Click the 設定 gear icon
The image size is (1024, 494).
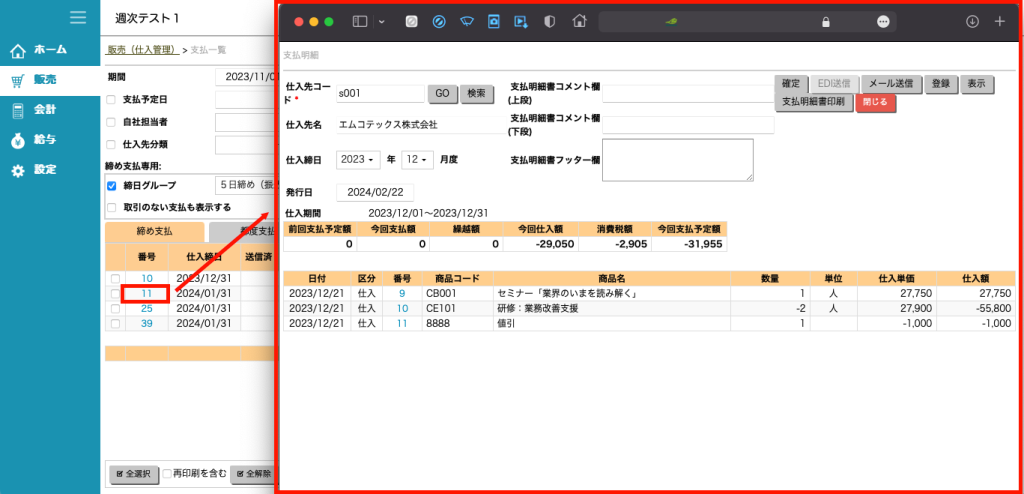pos(18,171)
